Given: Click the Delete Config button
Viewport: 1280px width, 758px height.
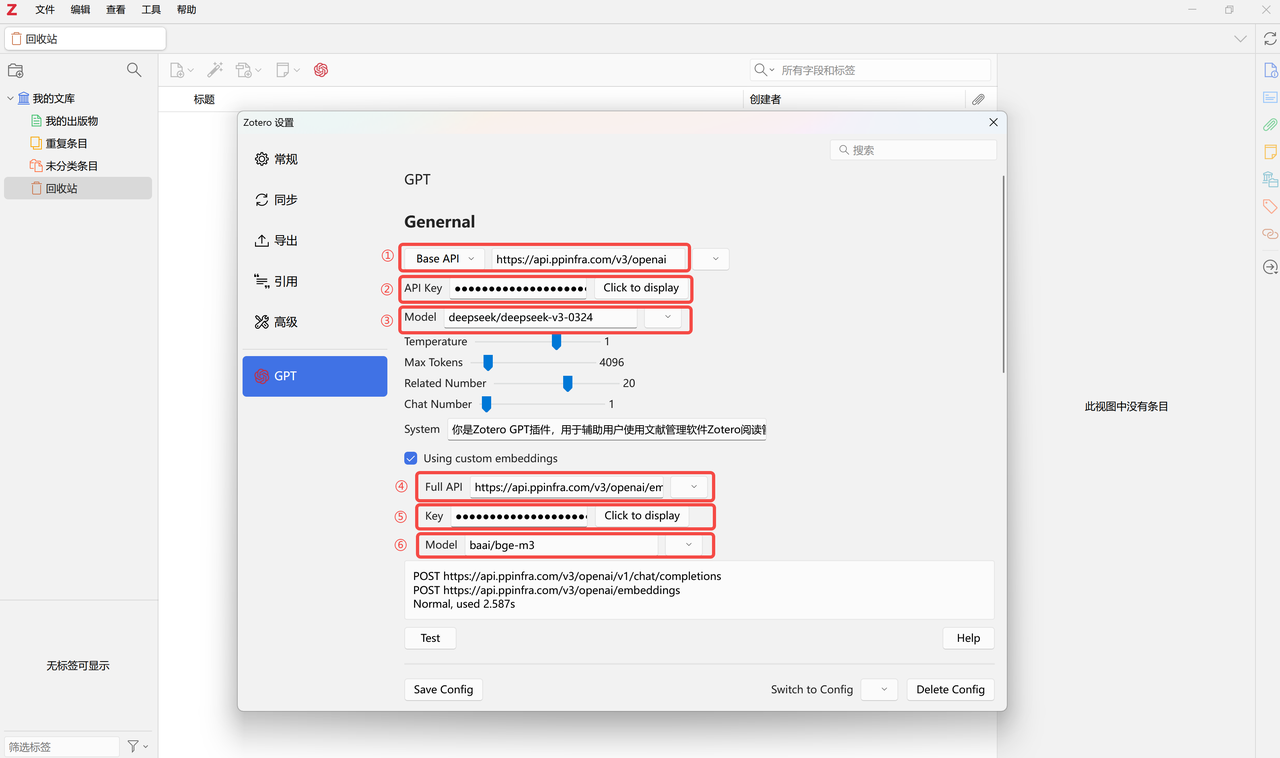Looking at the screenshot, I should tap(950, 689).
